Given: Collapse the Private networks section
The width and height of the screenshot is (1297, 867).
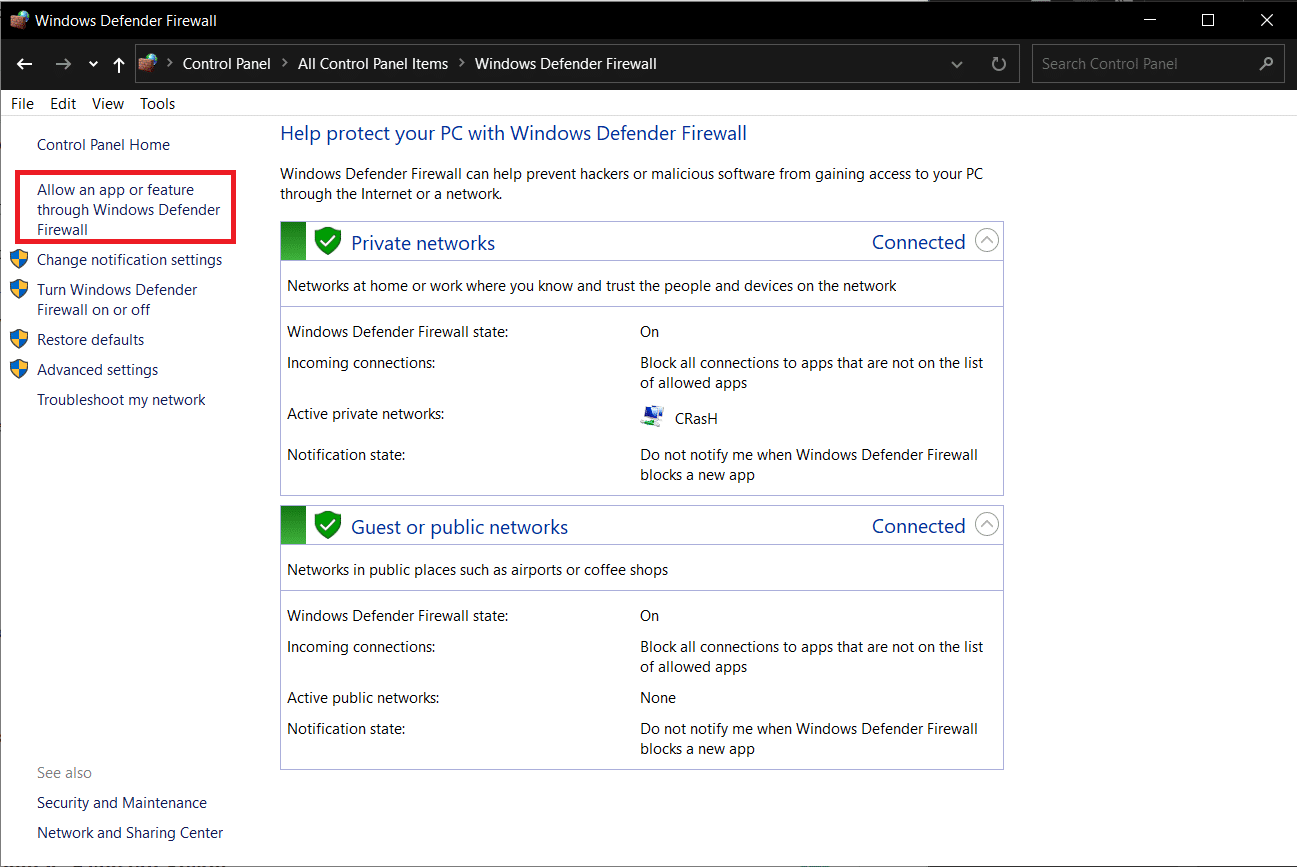Looking at the screenshot, I should (x=986, y=241).
